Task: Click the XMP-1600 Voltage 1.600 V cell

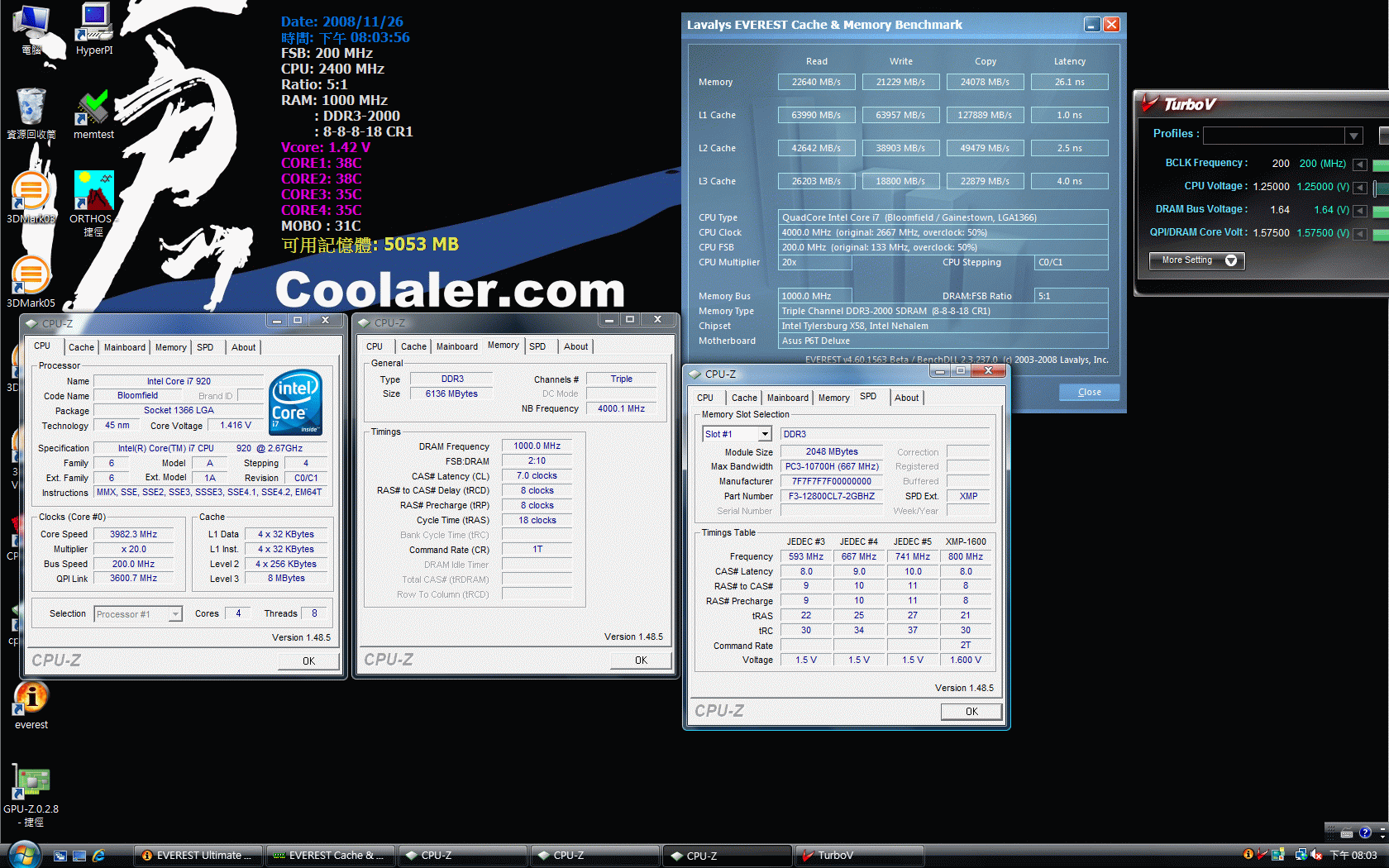Action: pyautogui.click(x=966, y=660)
